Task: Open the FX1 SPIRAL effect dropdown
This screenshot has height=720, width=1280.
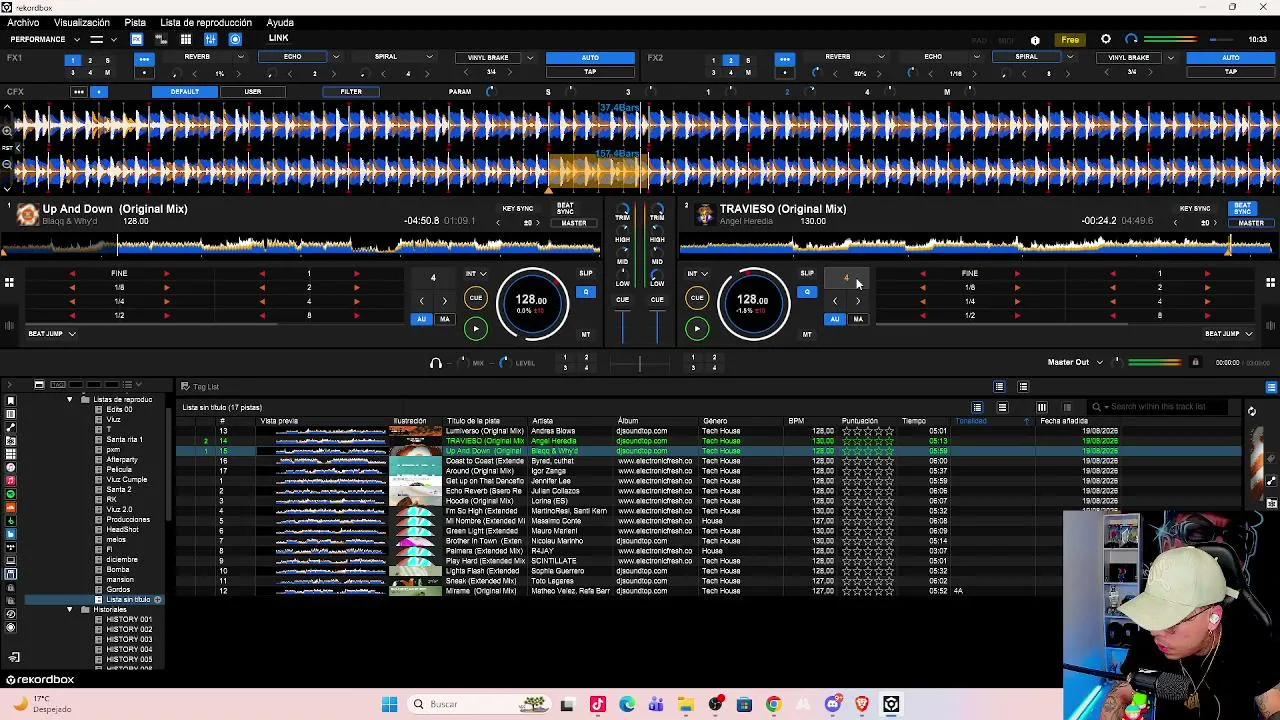Action: [429, 57]
